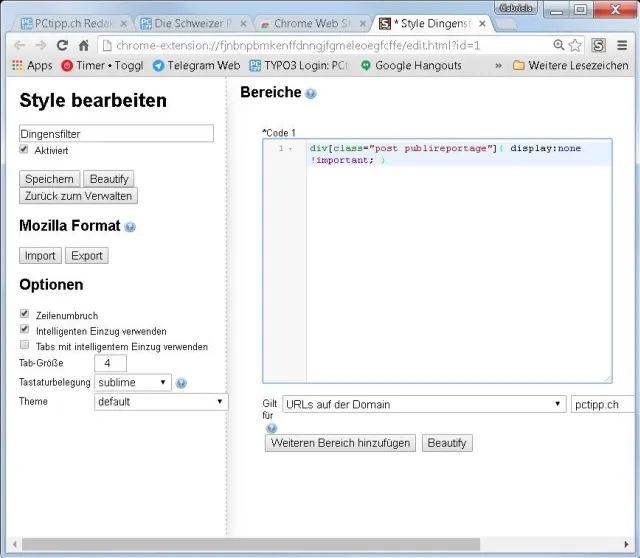The width and height of the screenshot is (640, 558).
Task: Expand the Theme default dropdown
Action: pyautogui.click(x=161, y=401)
